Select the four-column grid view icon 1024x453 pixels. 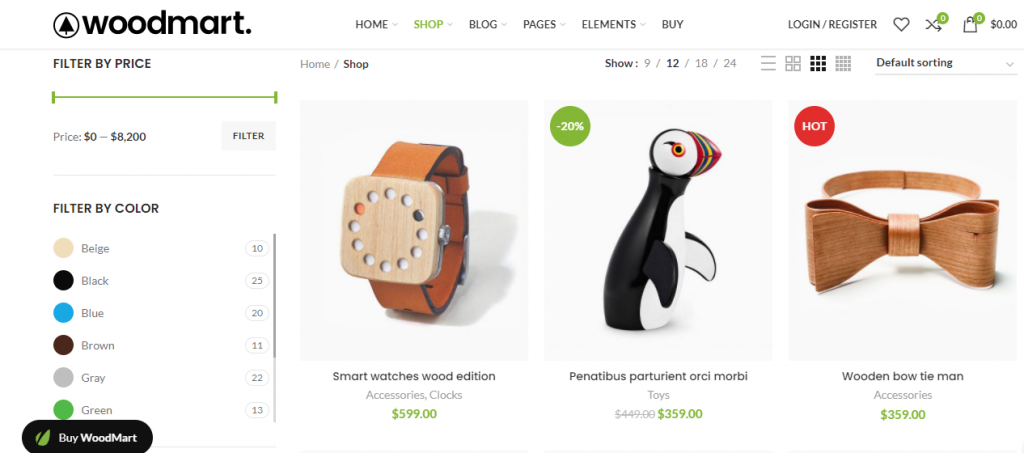(843, 63)
